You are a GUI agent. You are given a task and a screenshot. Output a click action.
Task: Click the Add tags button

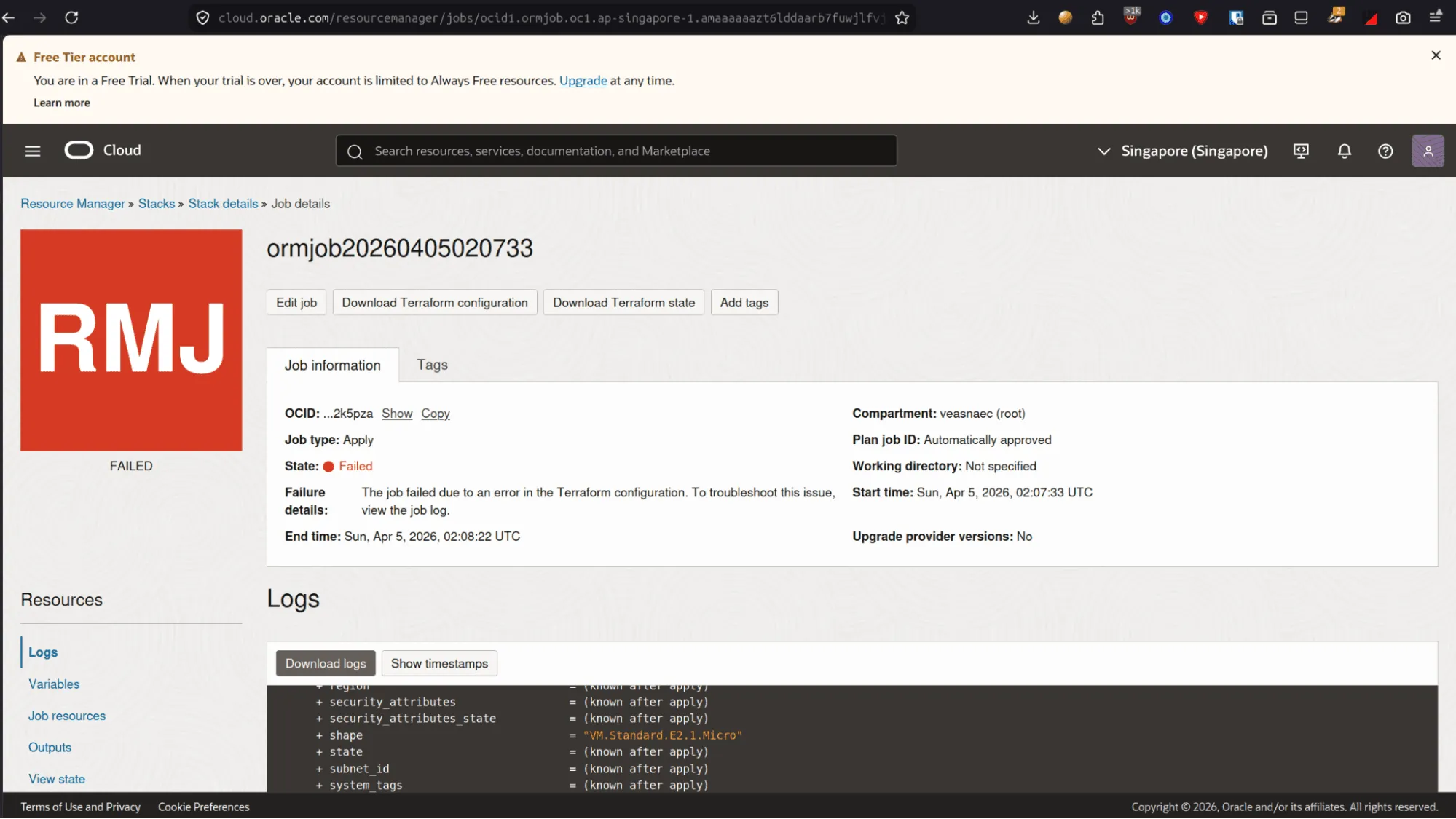(x=744, y=303)
